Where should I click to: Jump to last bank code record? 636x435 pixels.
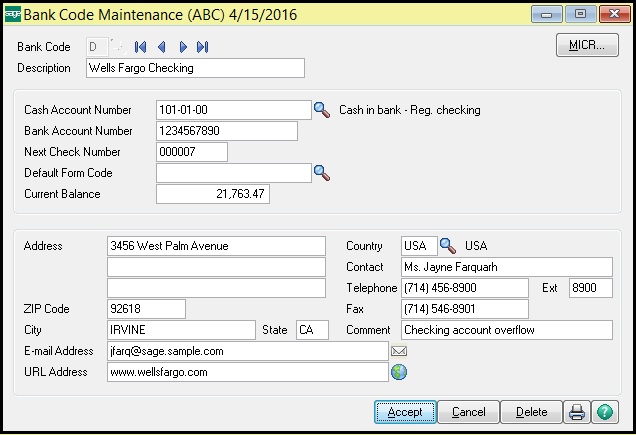(202, 47)
